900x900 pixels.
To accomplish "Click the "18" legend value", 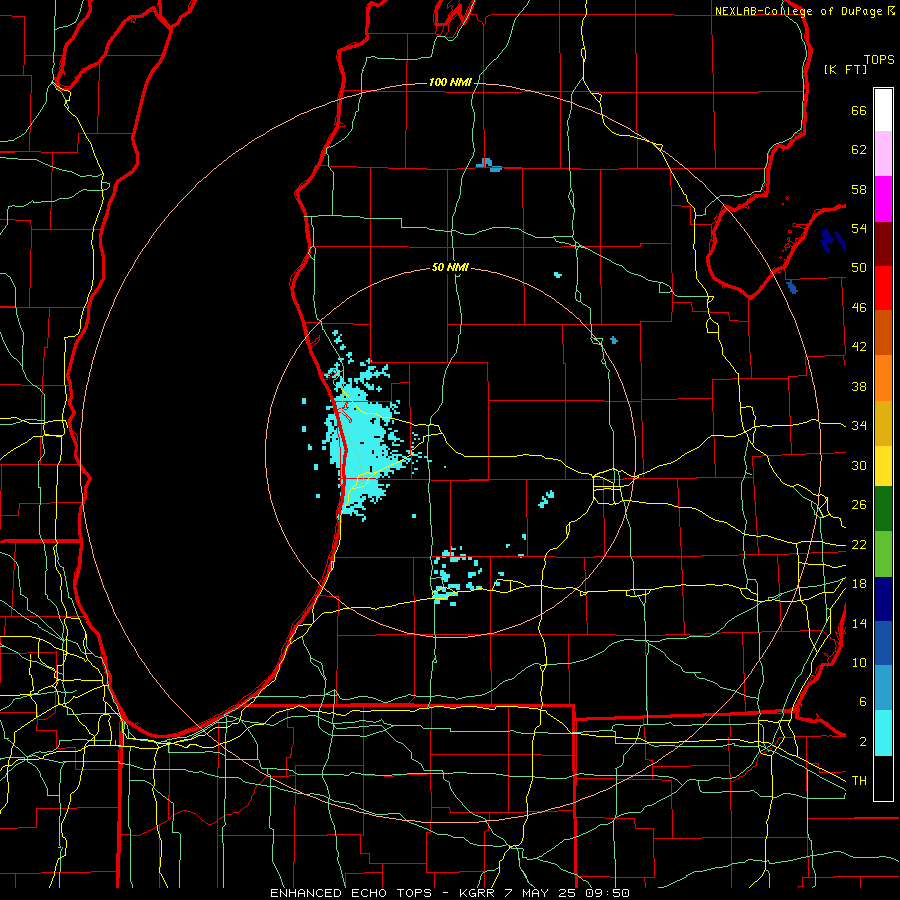I will (859, 584).
